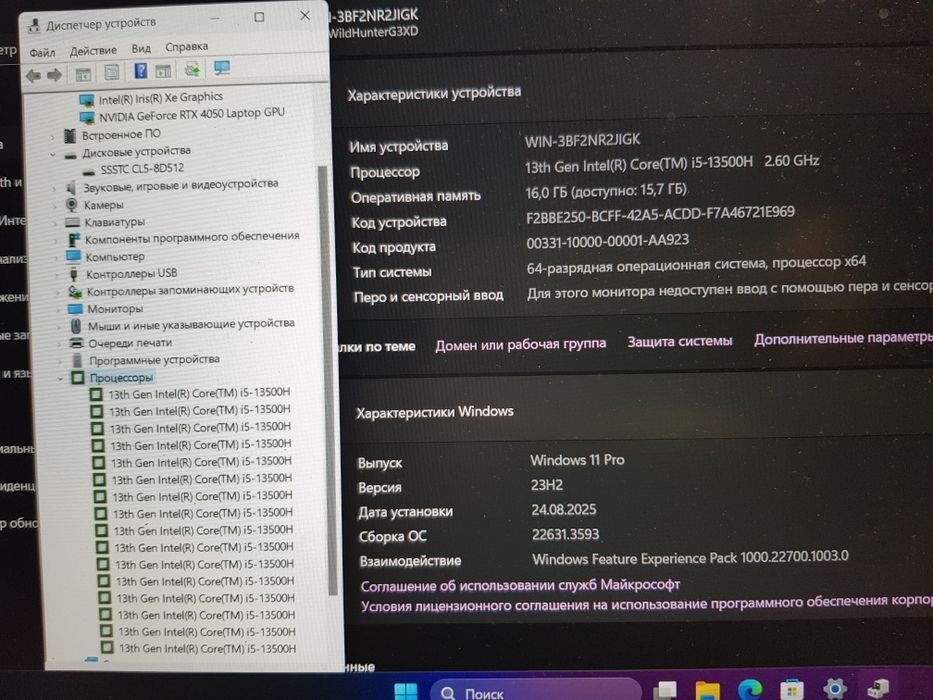Select the last i5-13500H processor entry
The width and height of the screenshot is (933, 700).
(x=207, y=648)
